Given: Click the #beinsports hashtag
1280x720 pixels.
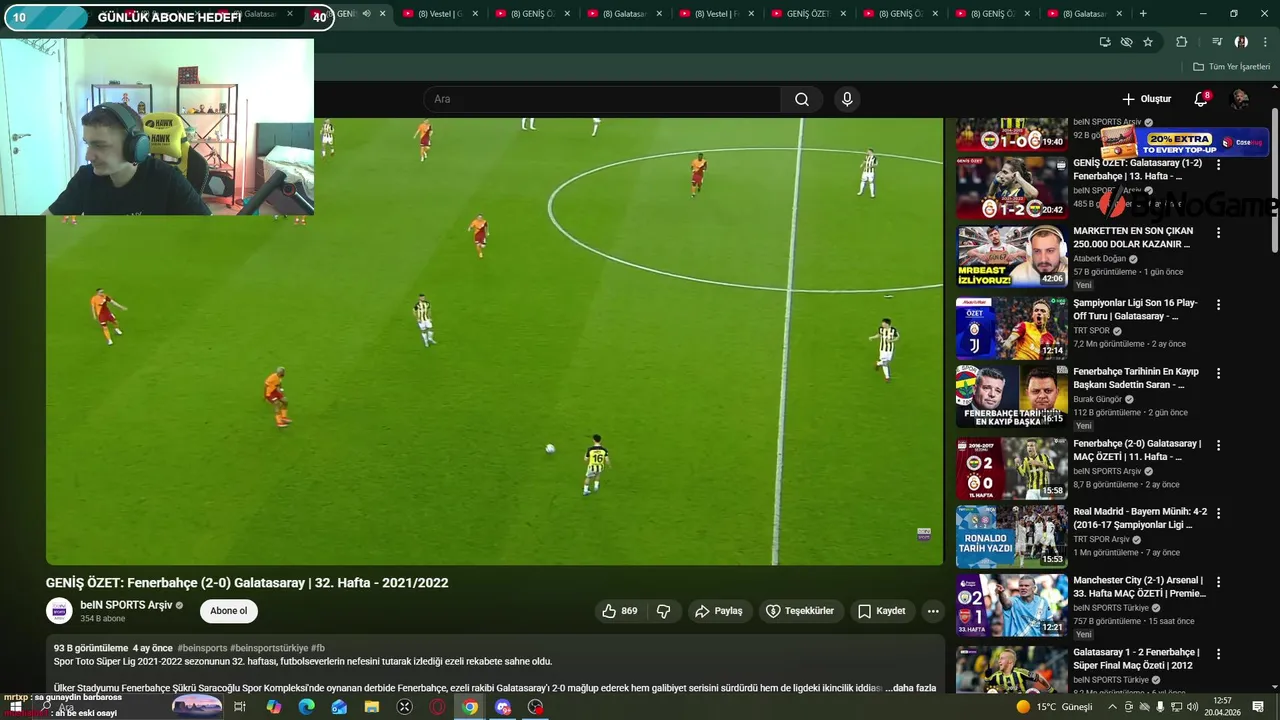Looking at the screenshot, I should [202, 648].
